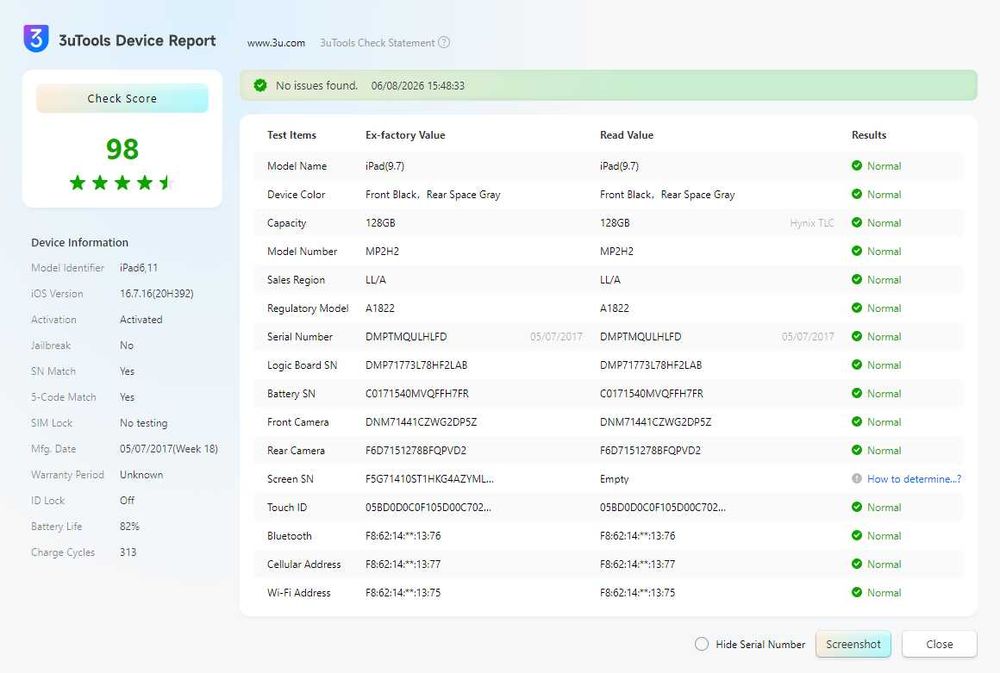This screenshot has height=673, width=1000.
Task: Click the read Model Number MP2H2
Action: (x=616, y=251)
